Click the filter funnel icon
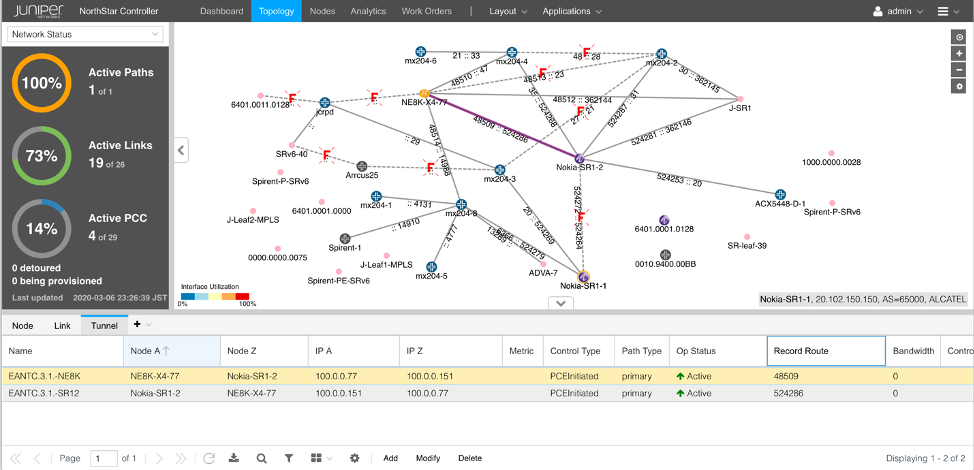Viewport: 974px width, 470px height. tap(288, 458)
